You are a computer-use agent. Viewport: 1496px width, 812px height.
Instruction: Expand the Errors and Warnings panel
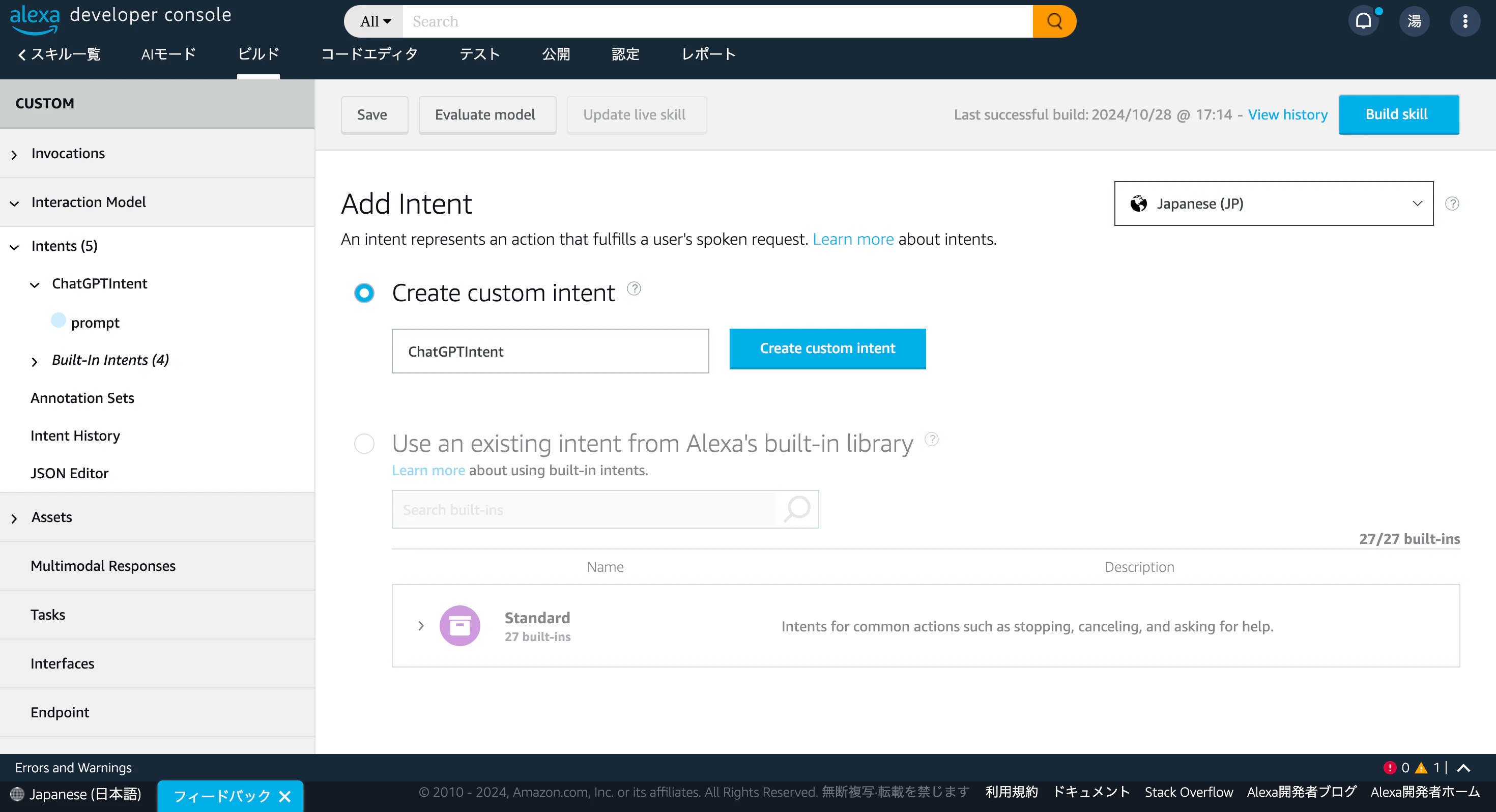[1464, 768]
